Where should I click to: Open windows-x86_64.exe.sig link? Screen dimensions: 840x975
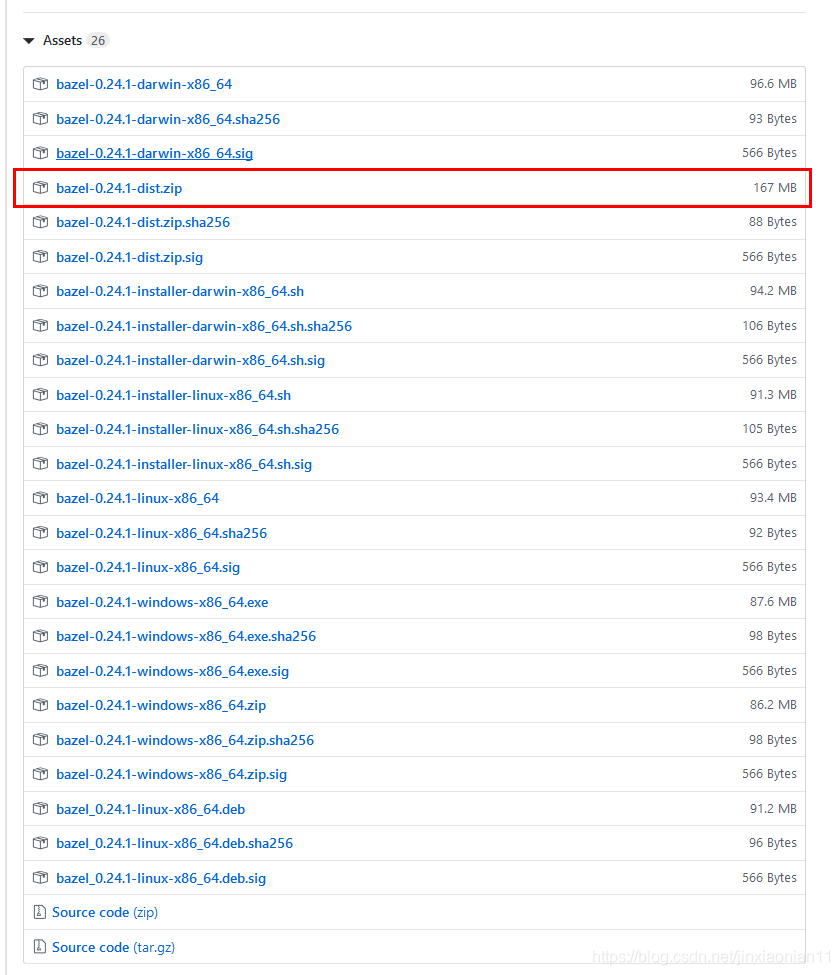[172, 671]
